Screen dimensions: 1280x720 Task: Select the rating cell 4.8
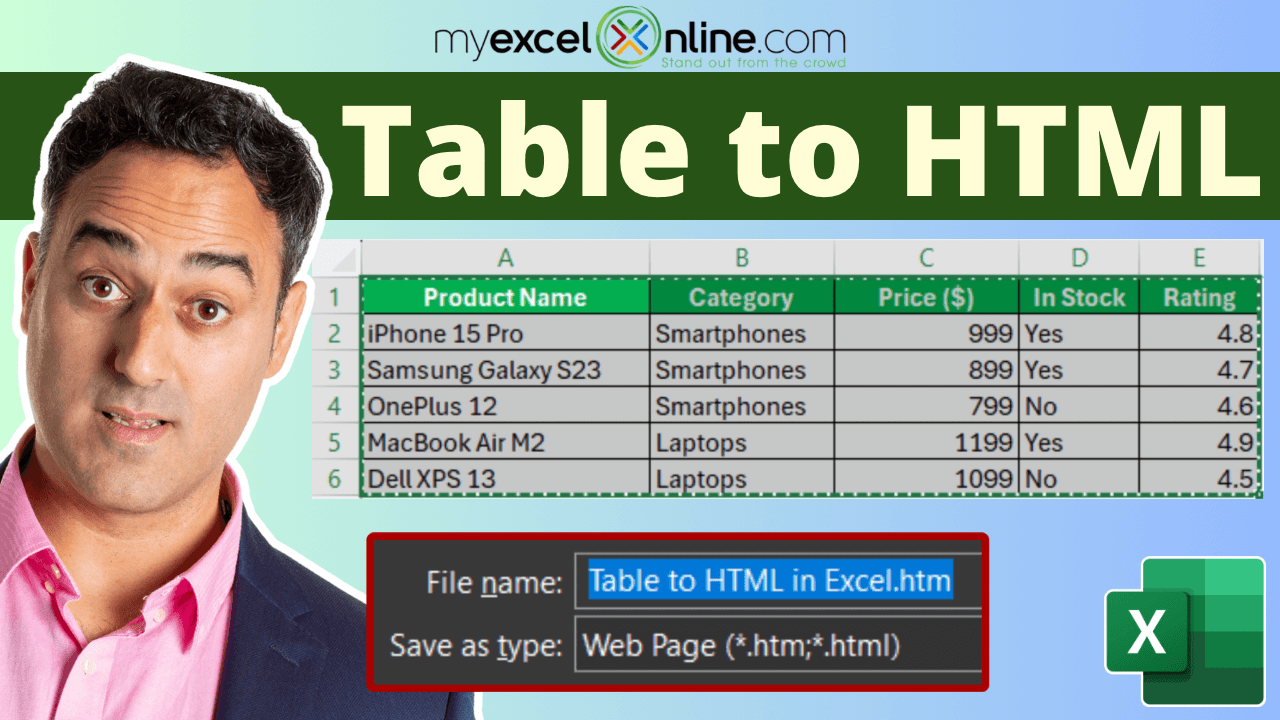tap(1198, 333)
